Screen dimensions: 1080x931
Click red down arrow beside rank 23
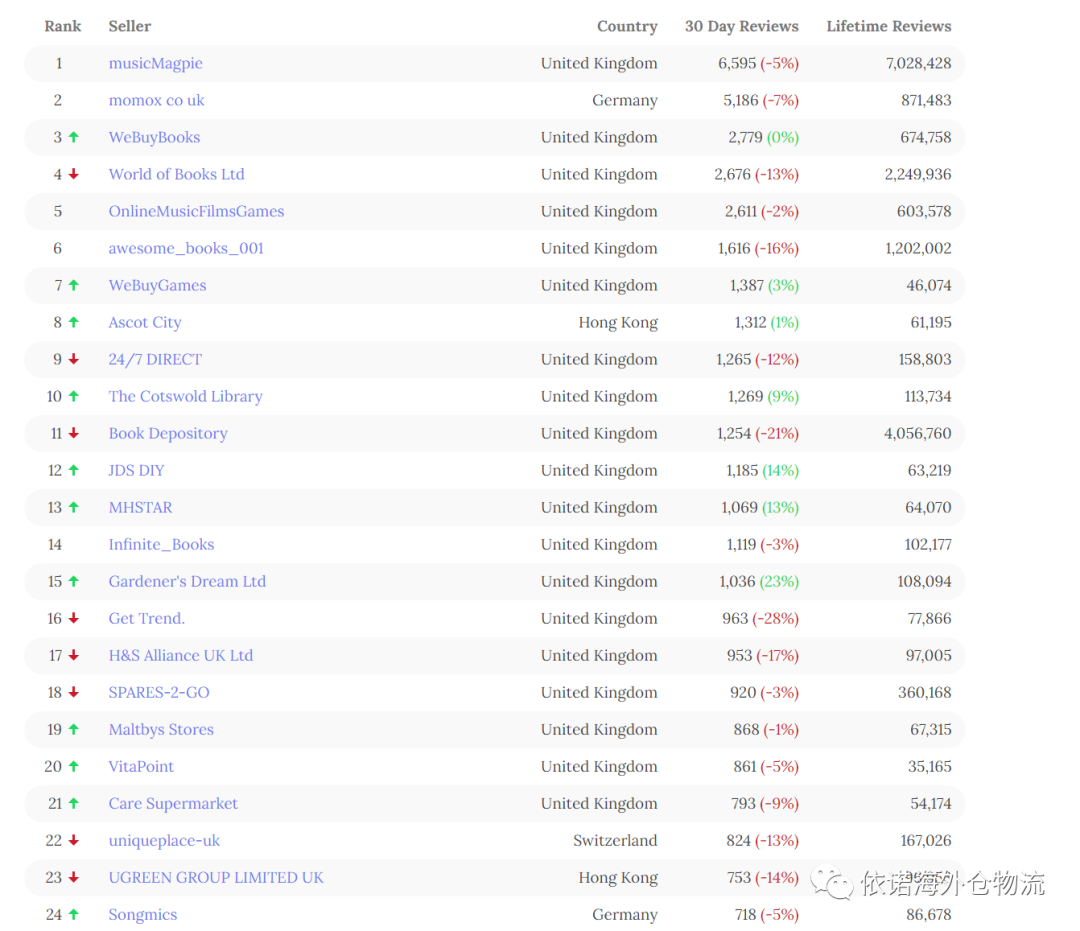(74, 877)
